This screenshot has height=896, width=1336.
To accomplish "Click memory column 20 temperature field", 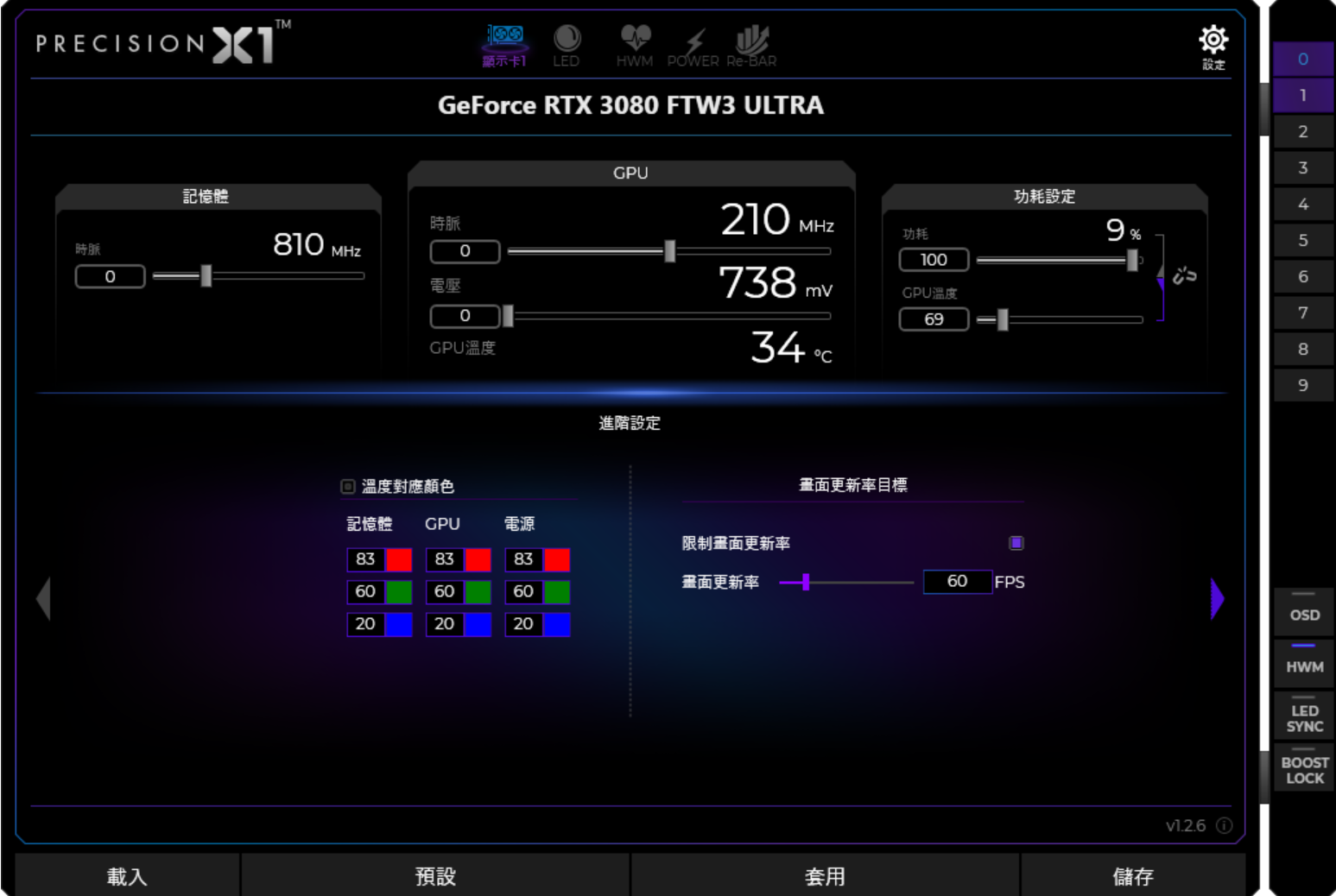I will (366, 624).
